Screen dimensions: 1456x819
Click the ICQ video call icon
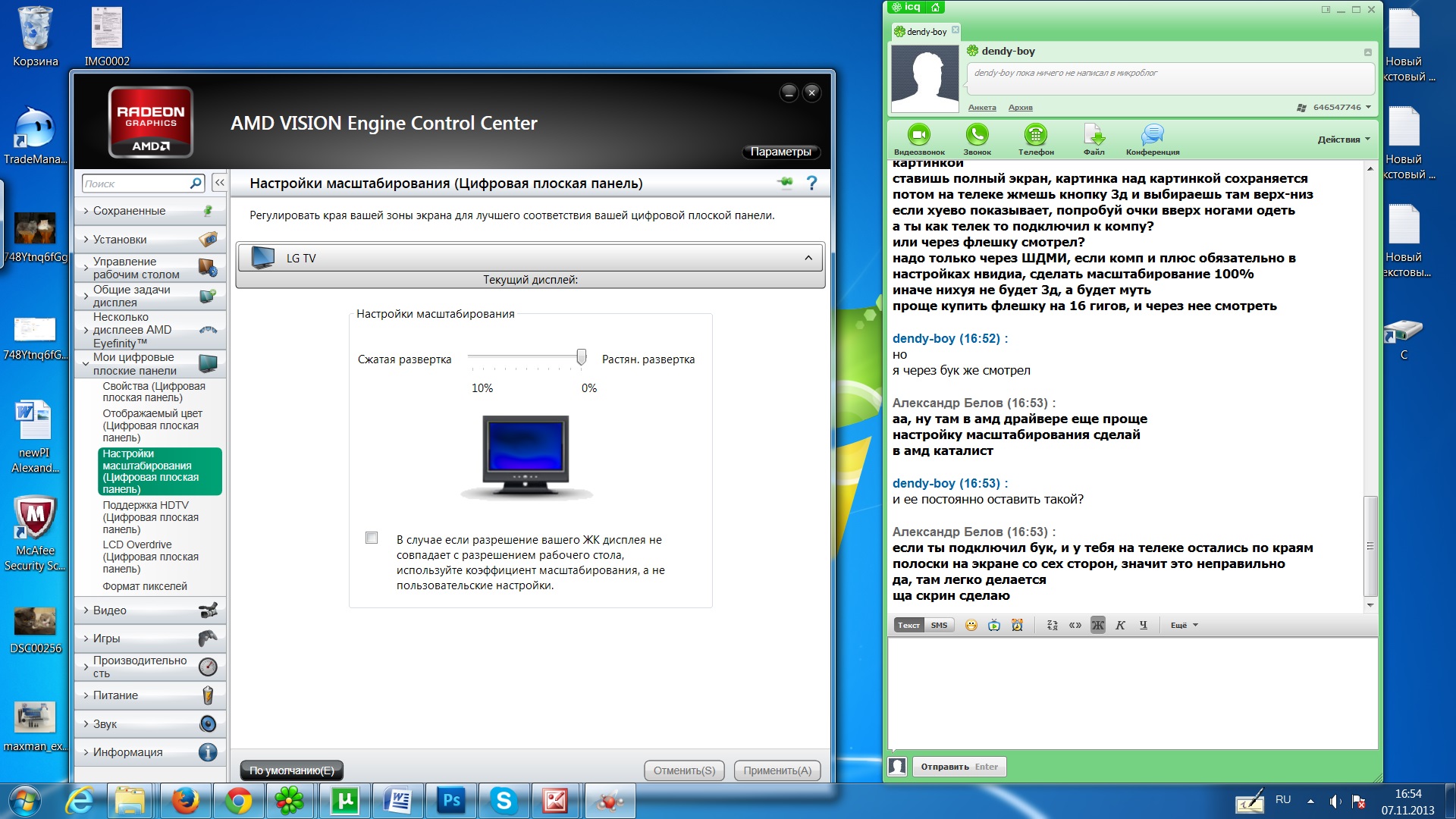(x=918, y=135)
